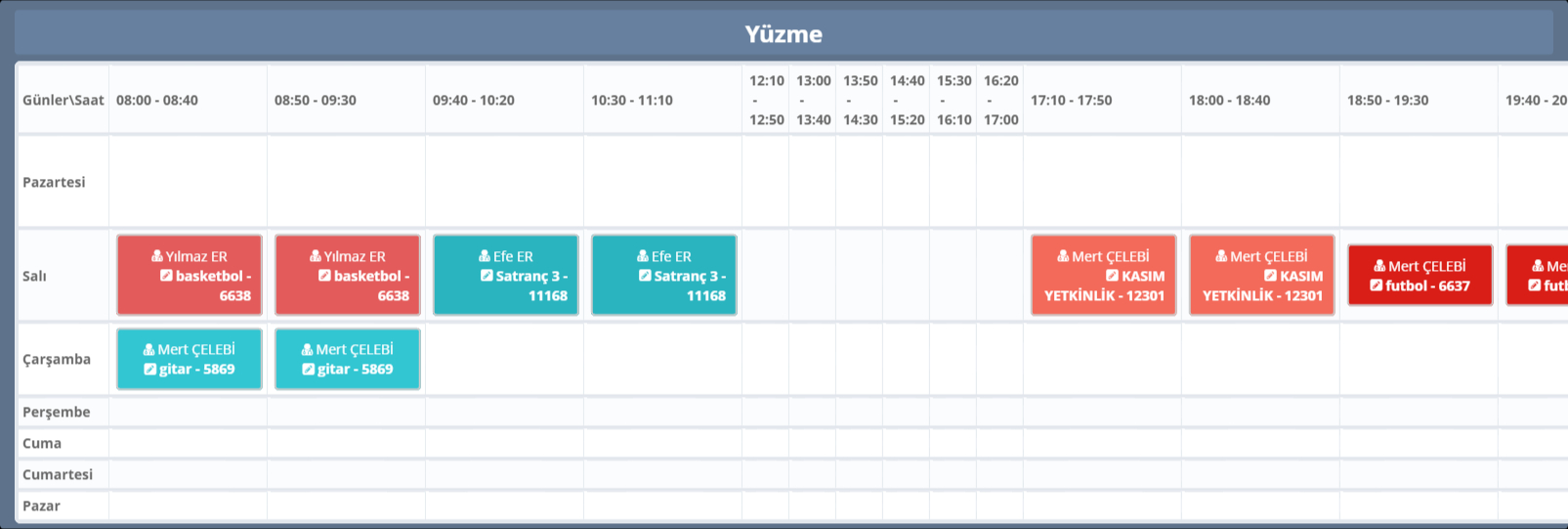Screen dimensions: 1568x529
Task: Click edit icon in futbol - 6637 block
Action: click(x=1377, y=286)
